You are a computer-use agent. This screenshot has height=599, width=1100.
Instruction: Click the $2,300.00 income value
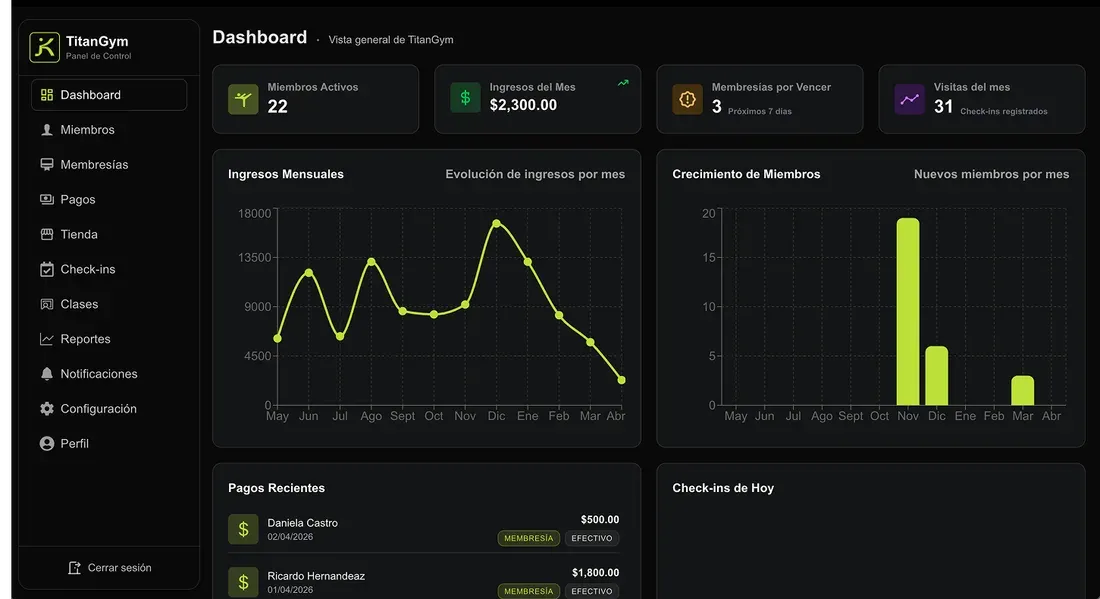523,105
